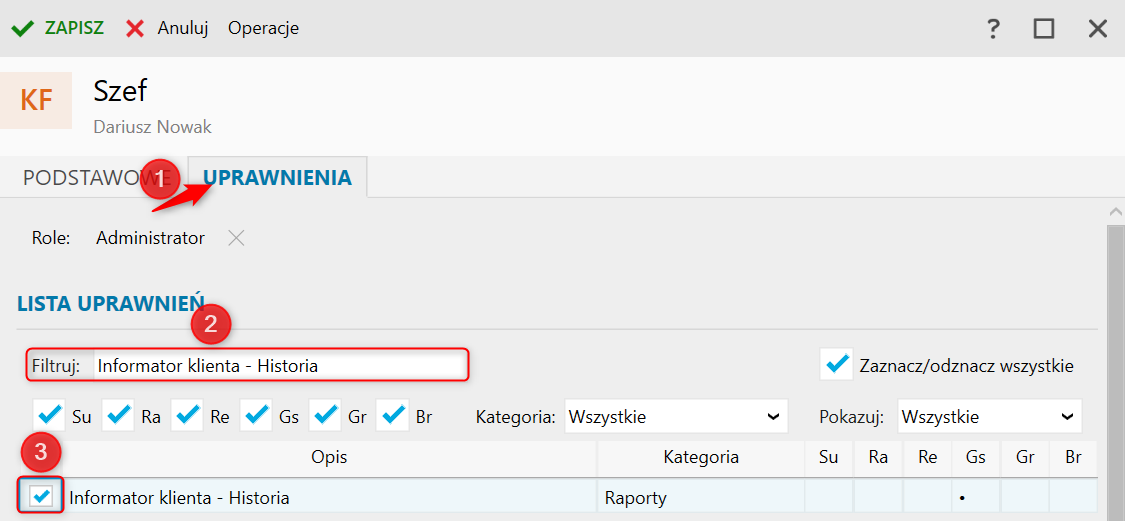Toggle the Gs permission filter checkbox

[256, 415]
